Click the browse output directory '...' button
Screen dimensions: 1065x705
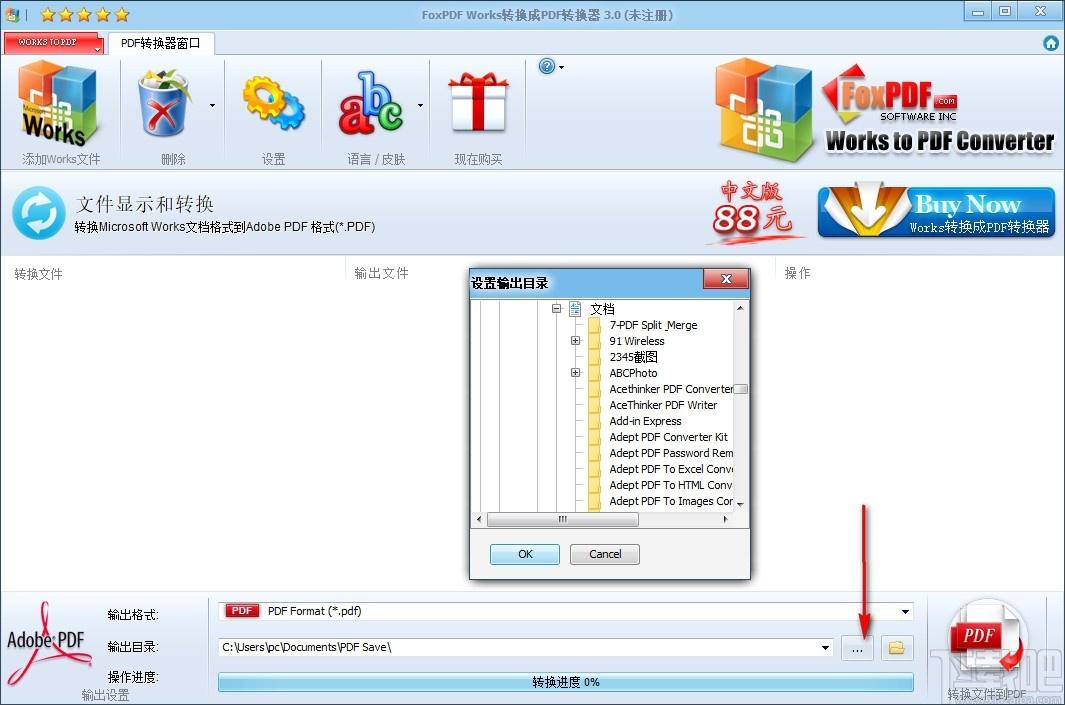(857, 648)
